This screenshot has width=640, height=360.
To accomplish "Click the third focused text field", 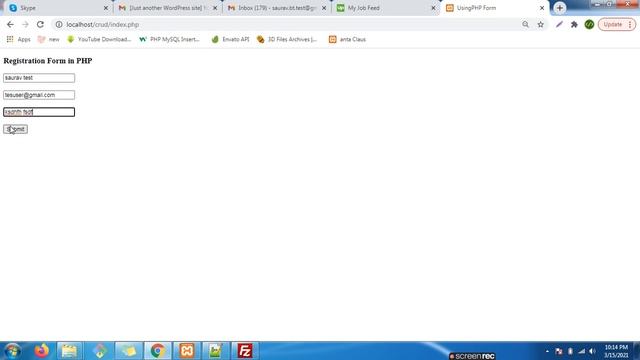I will pyautogui.click(x=39, y=112).
